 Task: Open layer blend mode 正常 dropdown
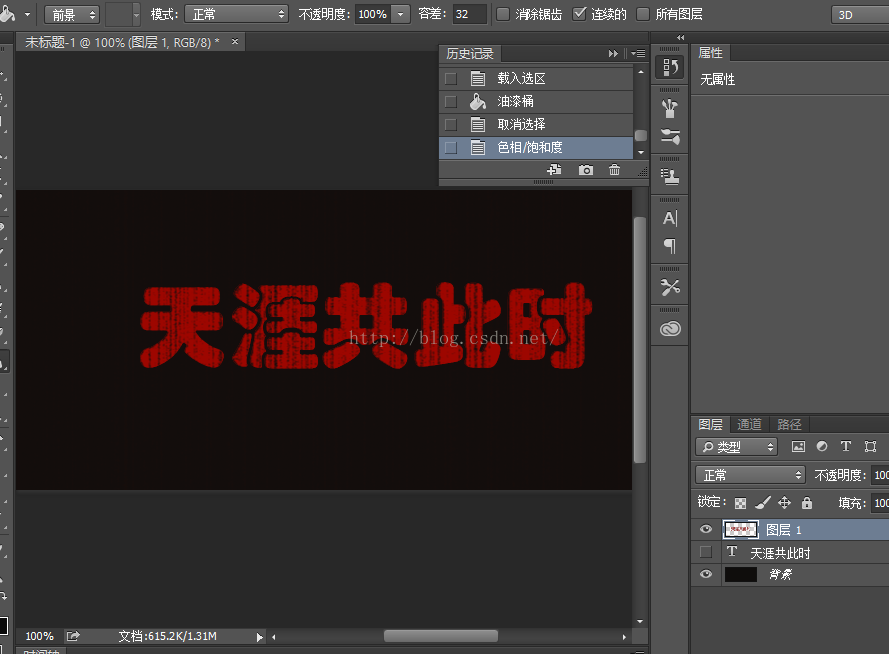[750, 475]
